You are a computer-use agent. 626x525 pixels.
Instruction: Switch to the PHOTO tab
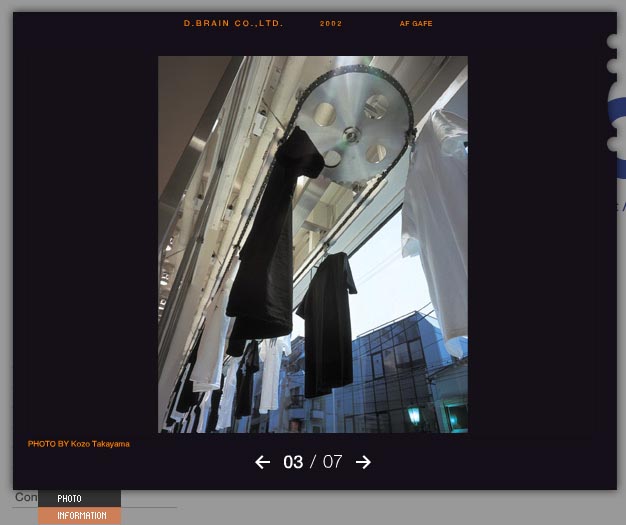coord(70,498)
